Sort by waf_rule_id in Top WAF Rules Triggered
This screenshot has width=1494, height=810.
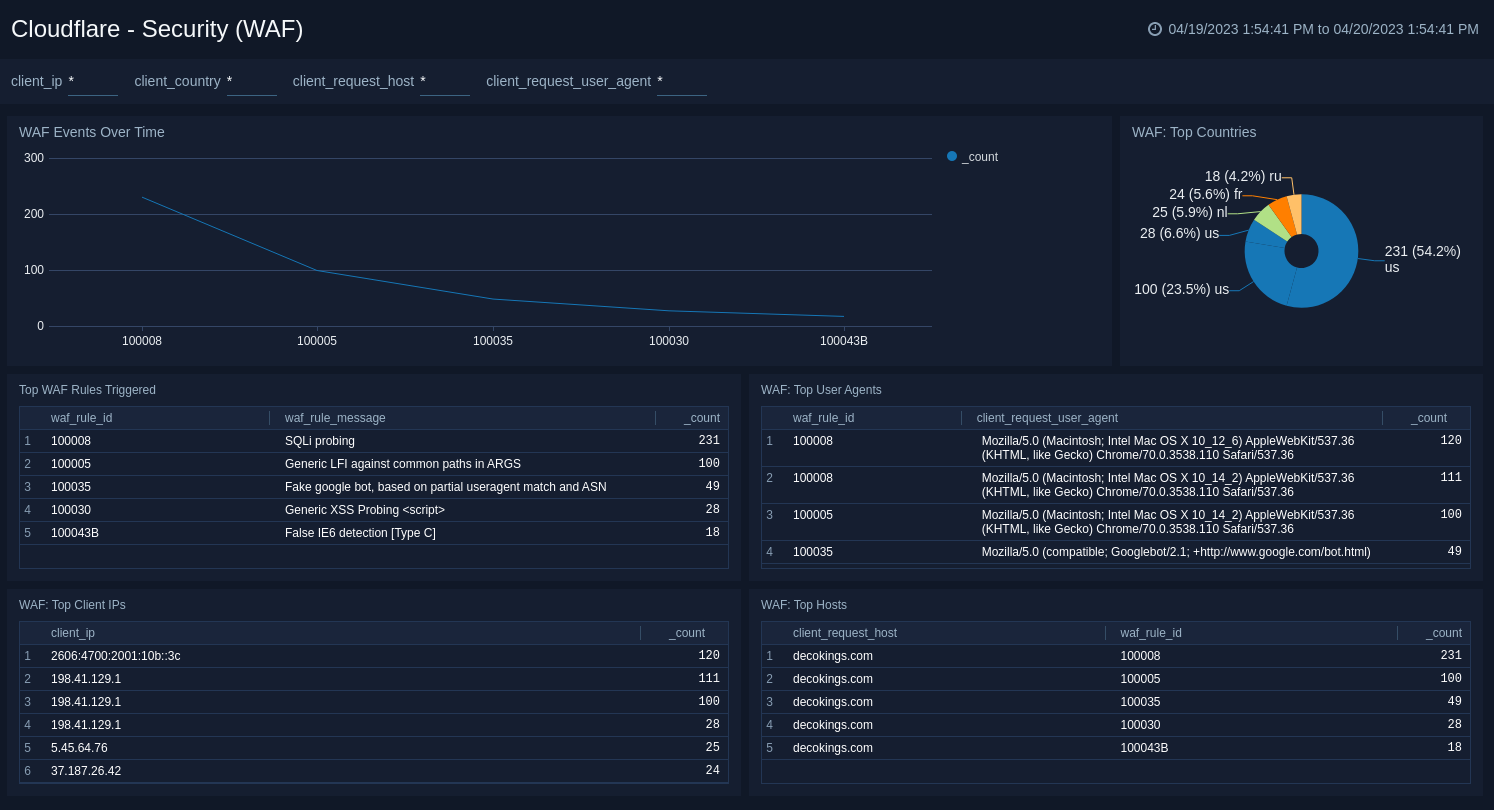tap(81, 418)
